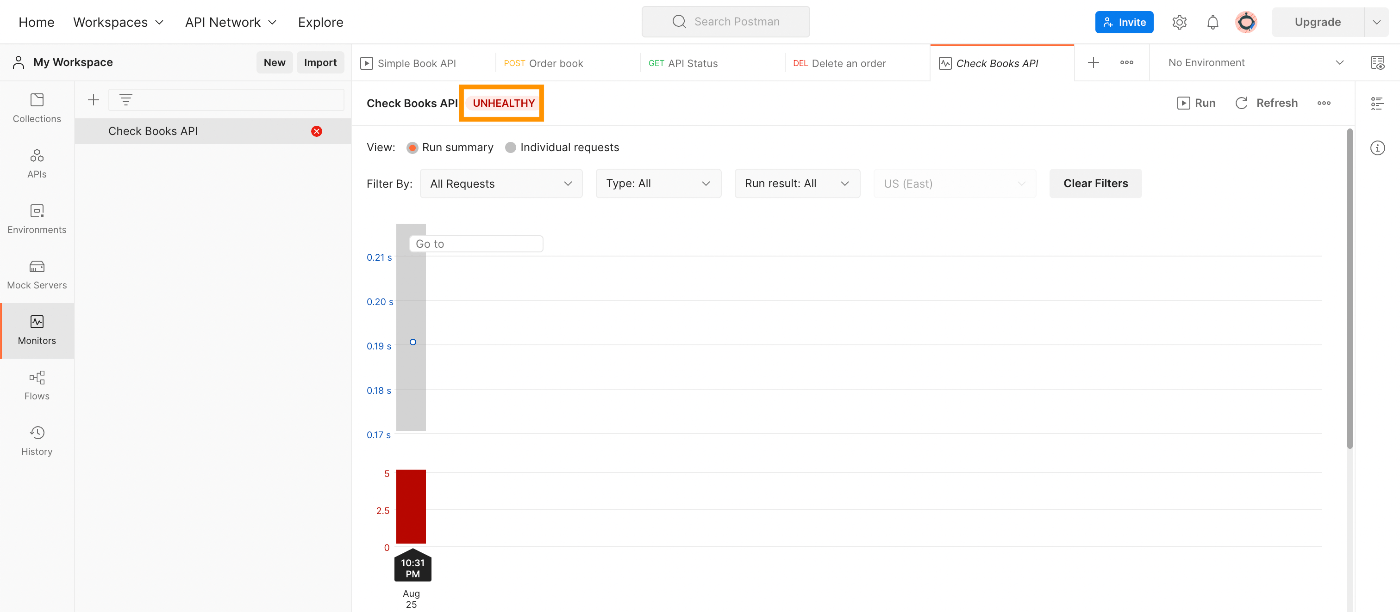
Task: Open the History sidebar section
Action: (37, 441)
